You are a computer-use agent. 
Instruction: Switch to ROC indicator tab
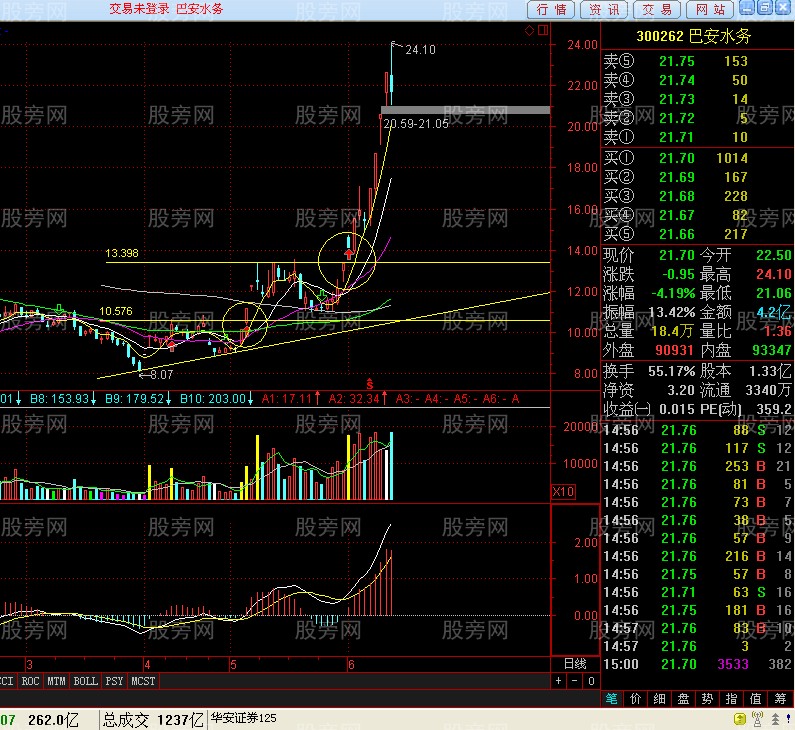(30, 681)
